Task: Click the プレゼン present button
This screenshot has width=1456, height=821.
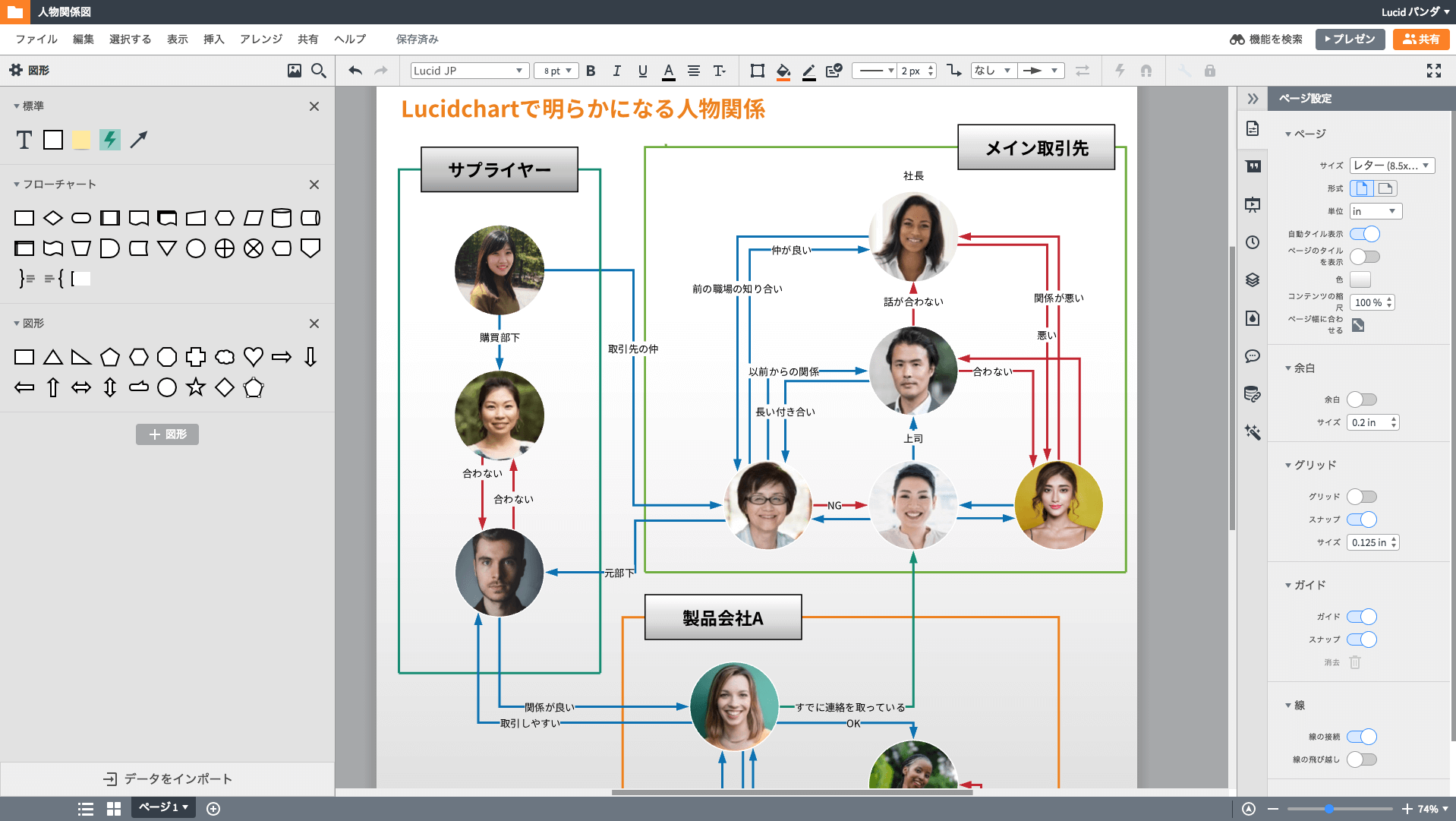Action: (x=1350, y=39)
